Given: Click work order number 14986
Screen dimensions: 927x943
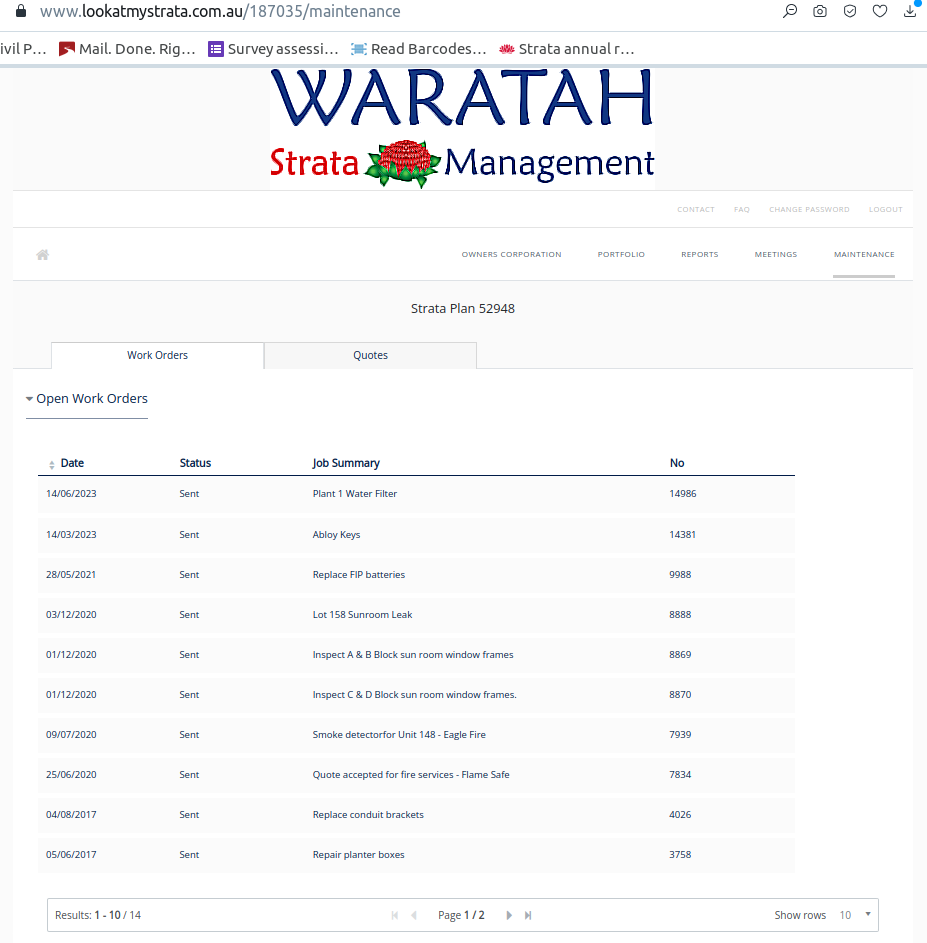Looking at the screenshot, I should pos(683,494).
